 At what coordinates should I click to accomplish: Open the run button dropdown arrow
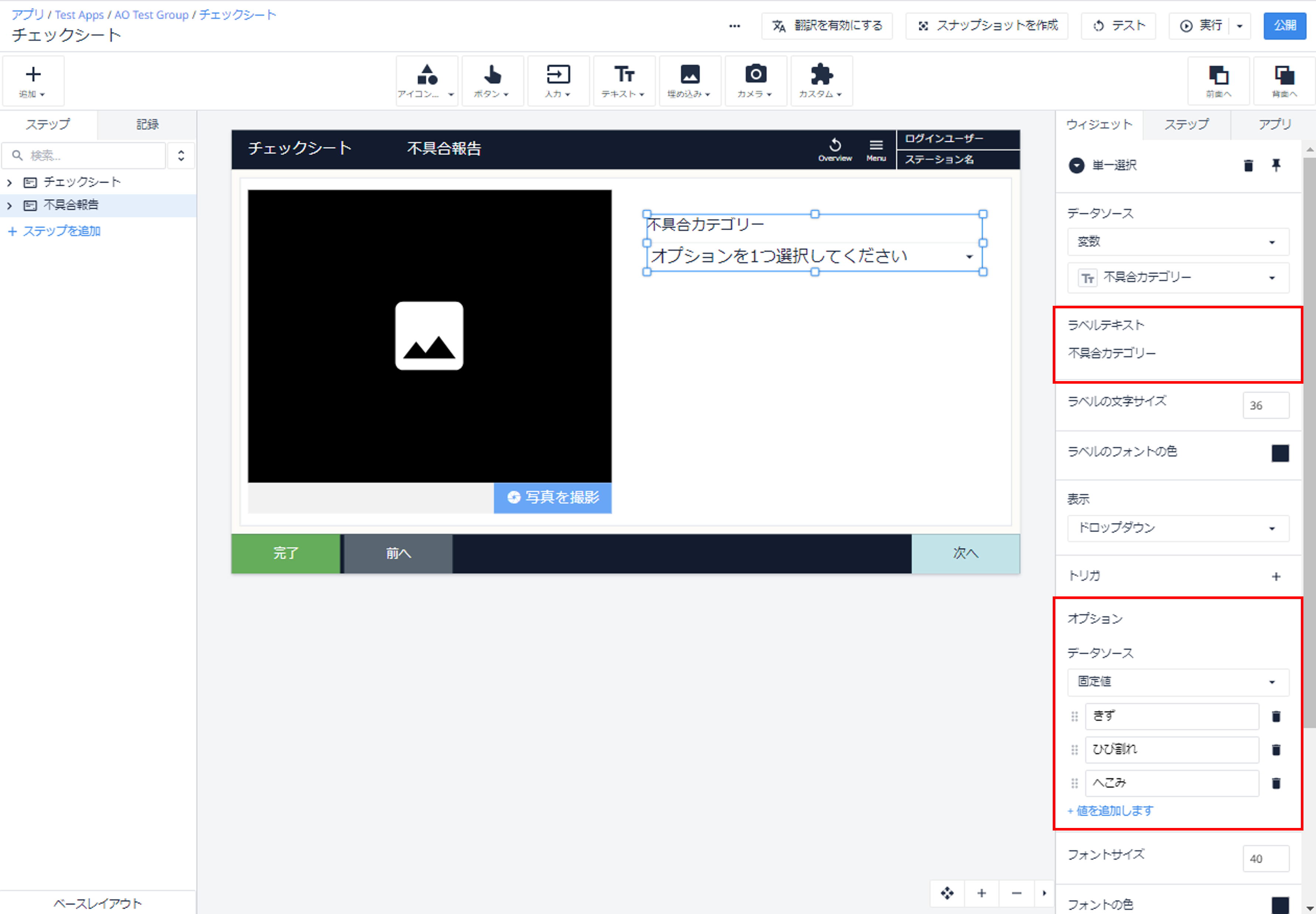(1239, 26)
